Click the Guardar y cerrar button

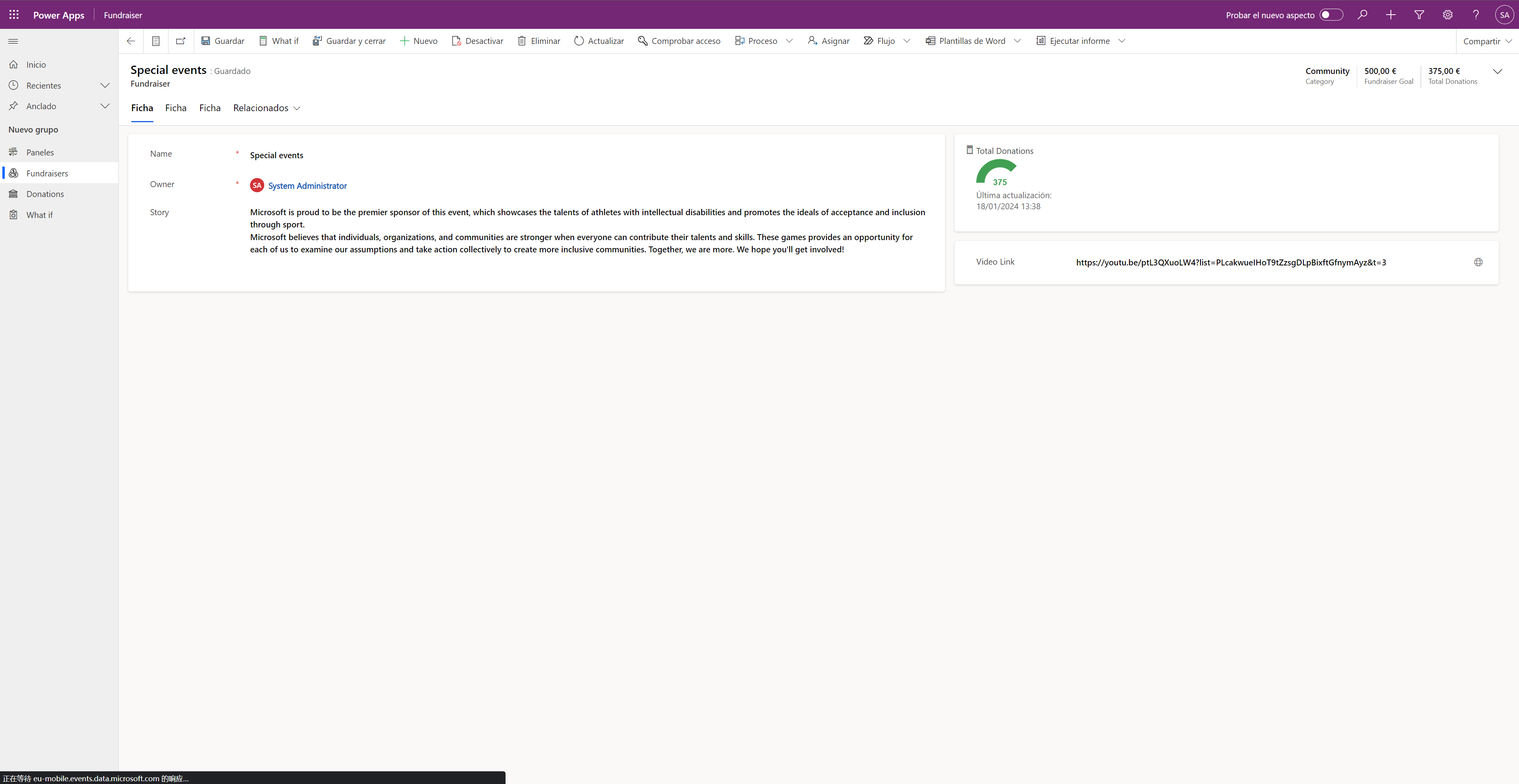coord(349,41)
